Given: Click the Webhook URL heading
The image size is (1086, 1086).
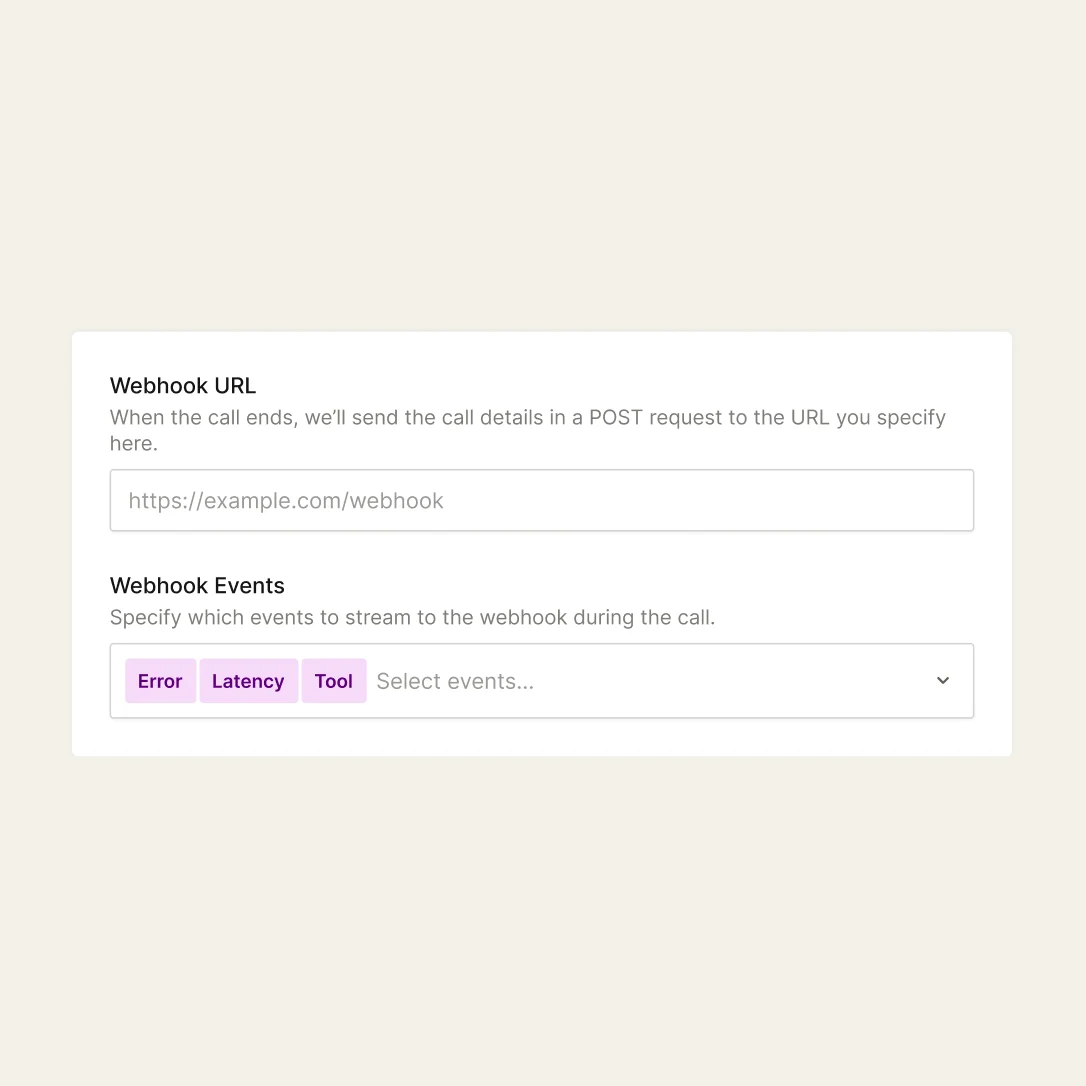Looking at the screenshot, I should tap(183, 385).
